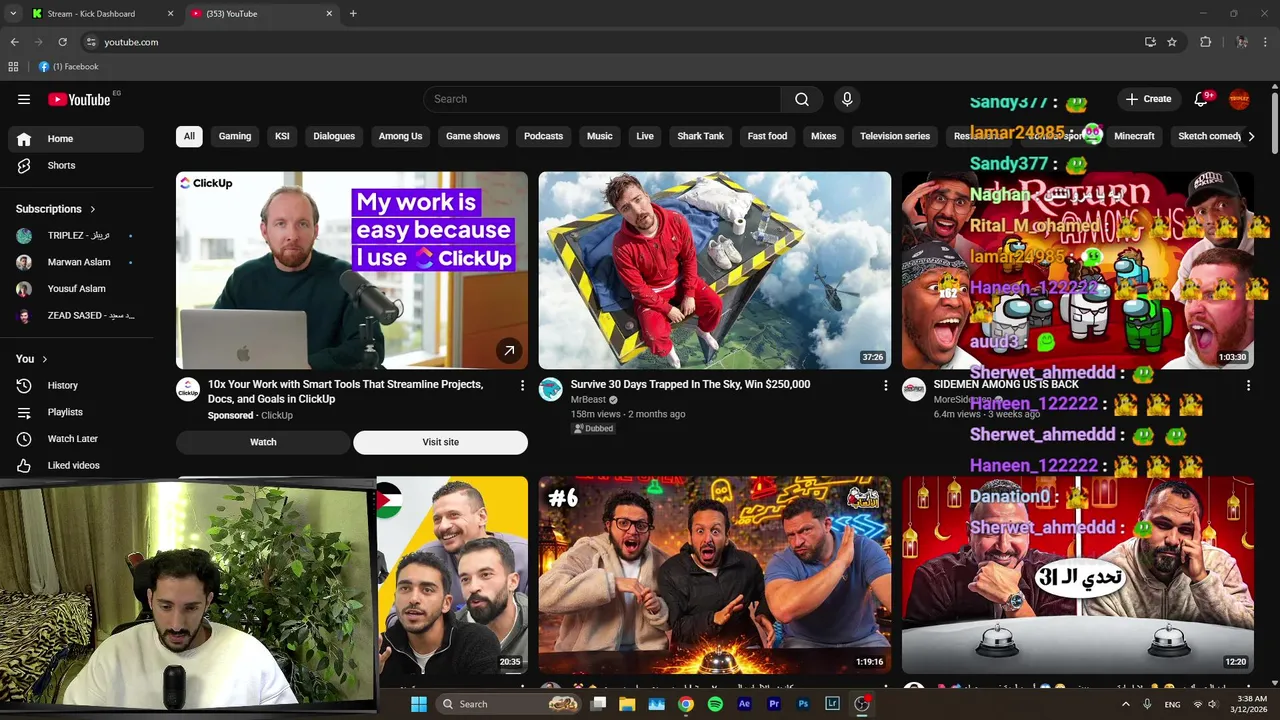Open the ClickUp ad thumbnail

pos(352,270)
